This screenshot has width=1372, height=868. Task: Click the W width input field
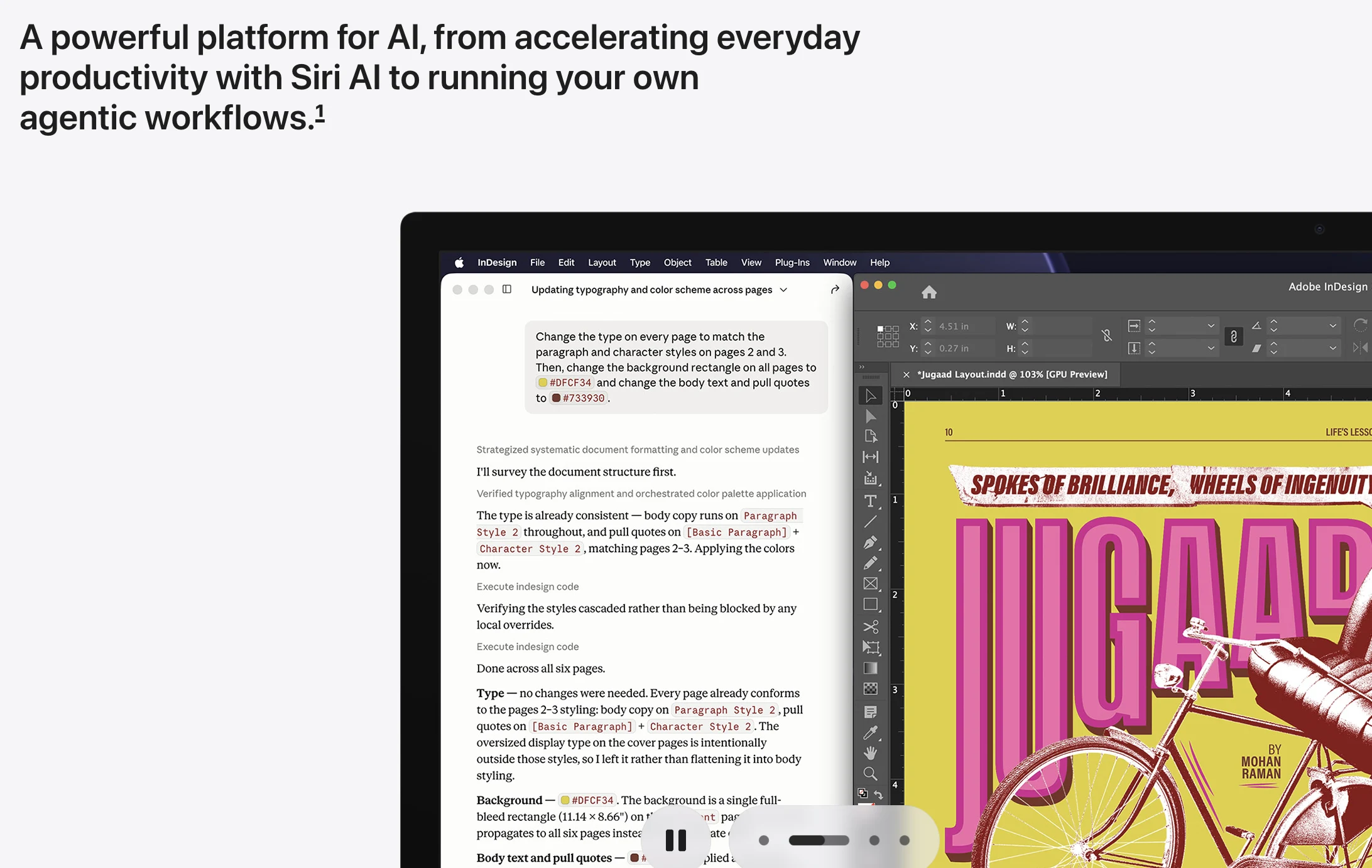(x=1063, y=326)
